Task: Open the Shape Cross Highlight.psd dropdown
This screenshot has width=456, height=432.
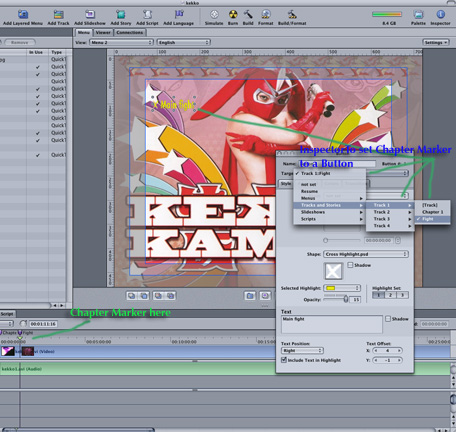Action: (366, 254)
